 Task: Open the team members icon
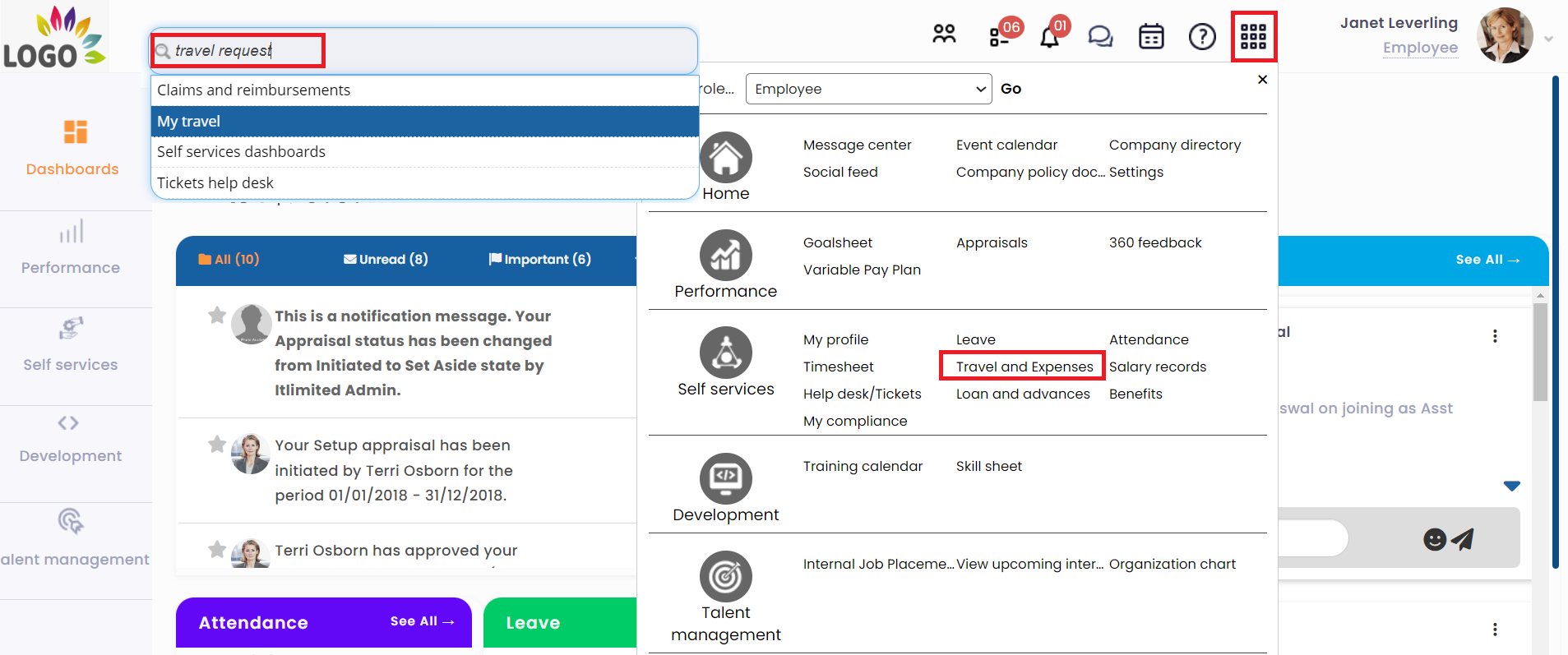pyautogui.click(x=944, y=35)
